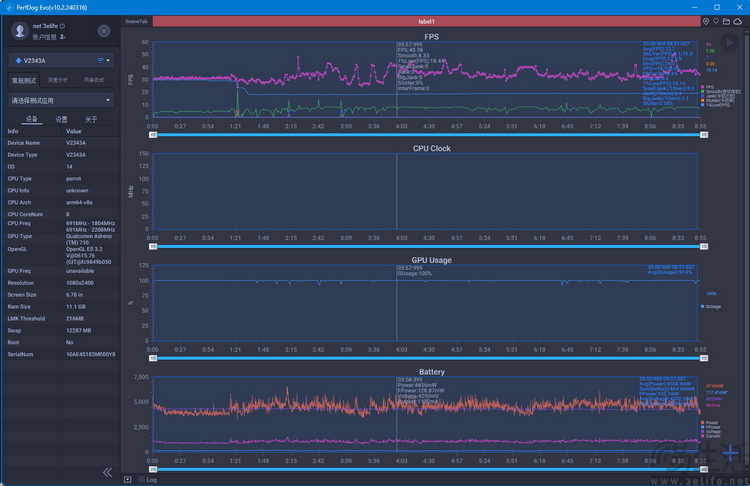The image size is (750, 486).
Task: Toggle GUsage series in GPU legend
Action: [x=711, y=306]
